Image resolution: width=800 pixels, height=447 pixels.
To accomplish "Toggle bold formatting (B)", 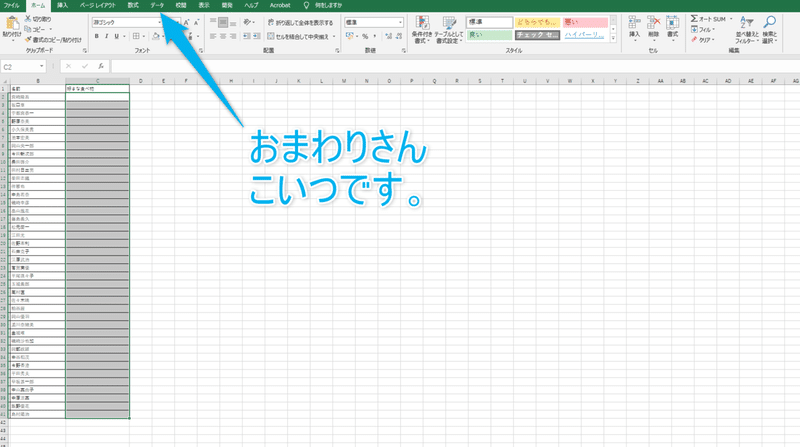I will [96, 36].
